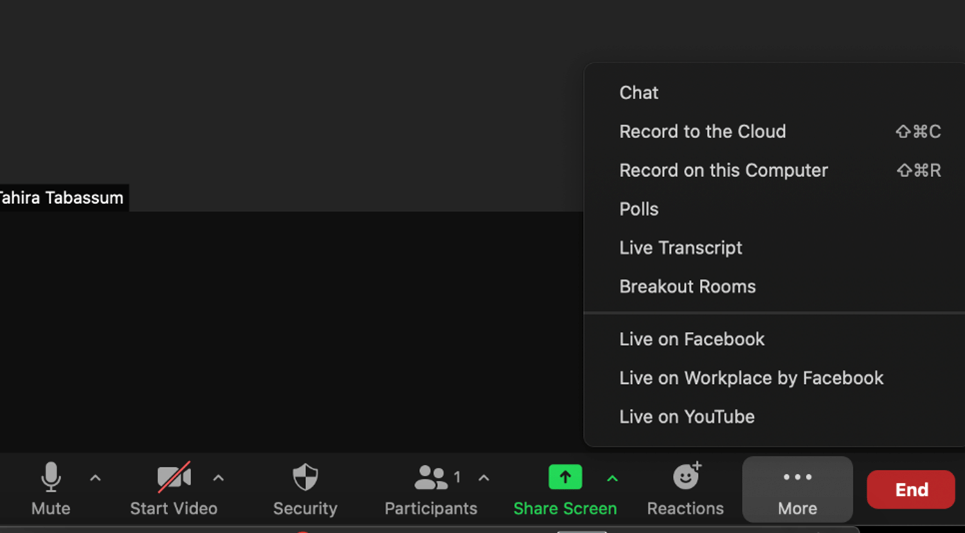Click the Tahira Tabassum name label
Image resolution: width=965 pixels, height=533 pixels.
(x=63, y=198)
